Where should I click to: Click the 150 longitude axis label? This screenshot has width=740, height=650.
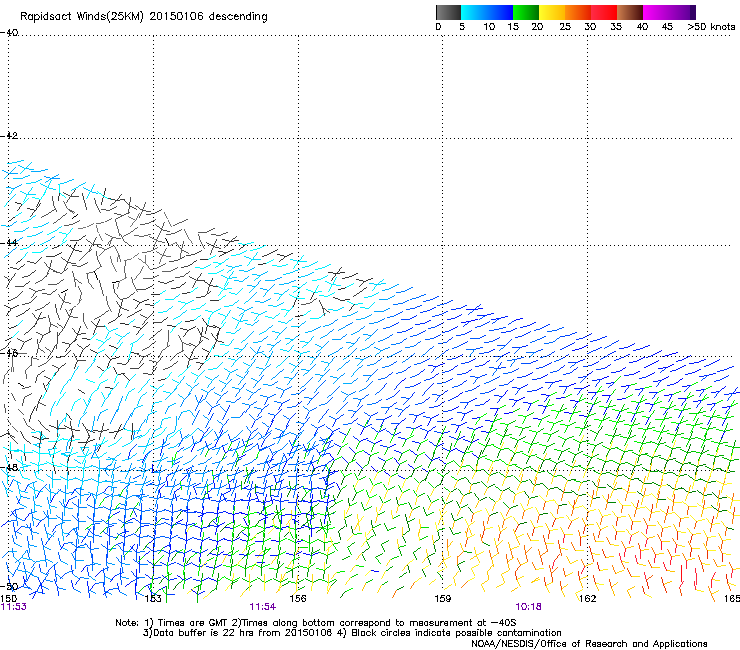[x=8, y=599]
